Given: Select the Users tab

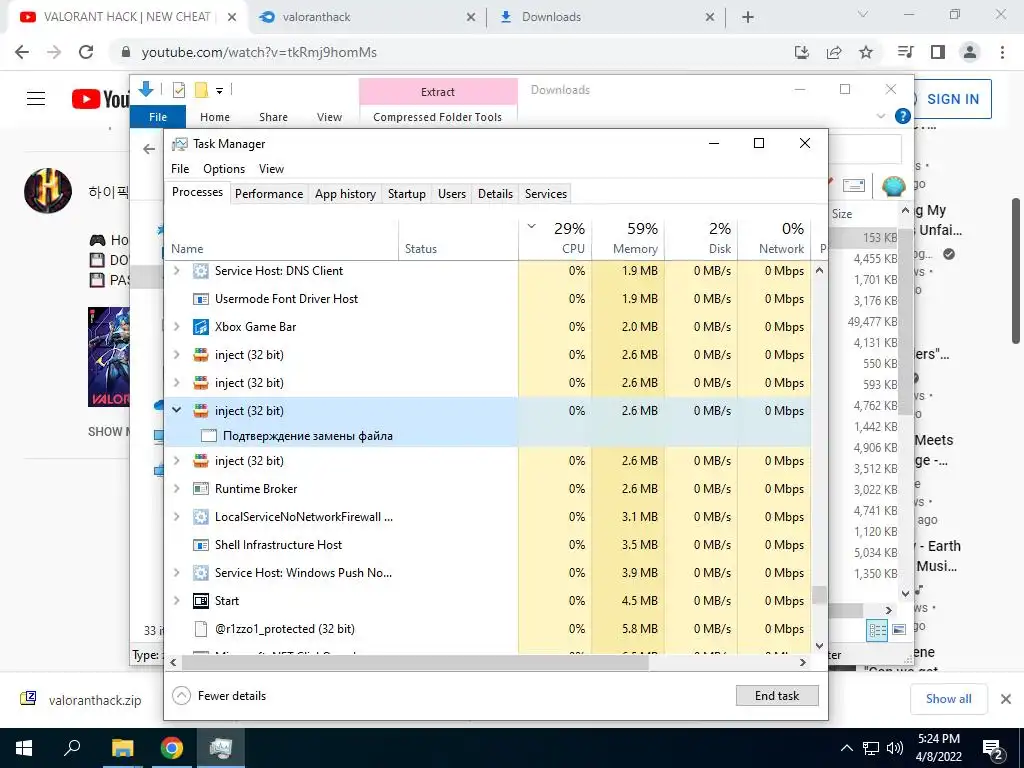Looking at the screenshot, I should [451, 193].
